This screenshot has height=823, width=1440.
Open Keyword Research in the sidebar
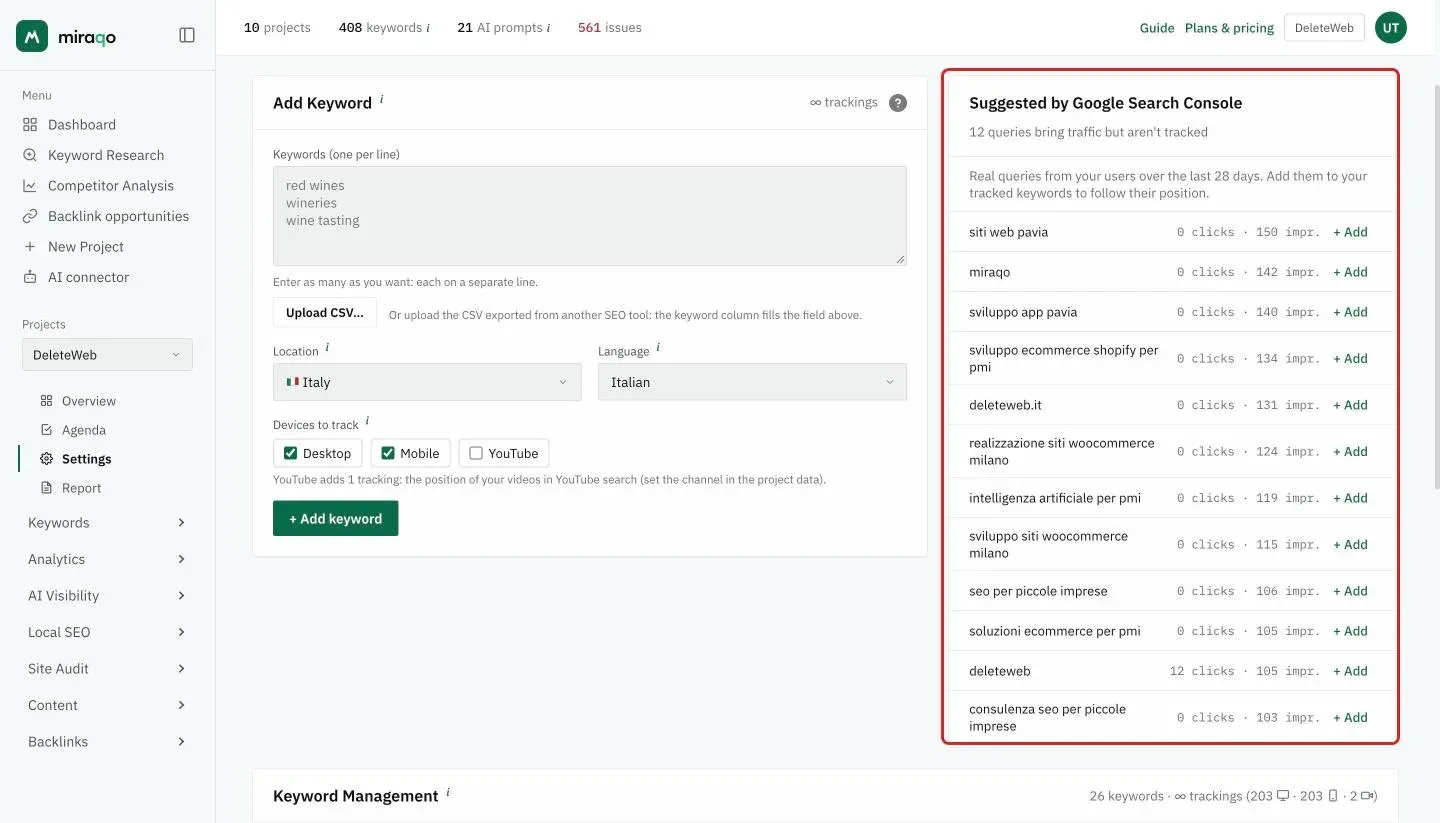coord(107,155)
